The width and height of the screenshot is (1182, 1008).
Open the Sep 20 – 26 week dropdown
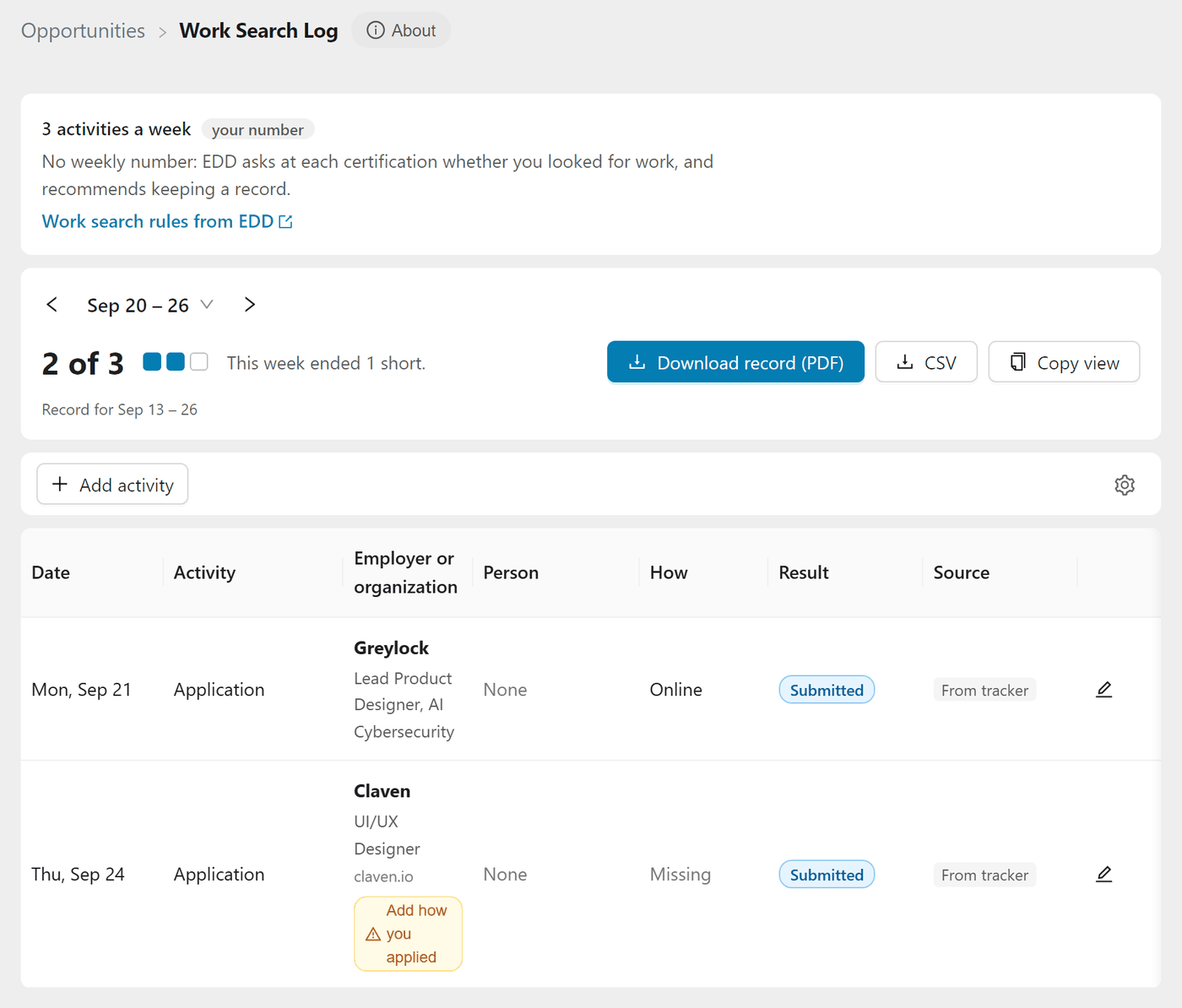click(150, 305)
